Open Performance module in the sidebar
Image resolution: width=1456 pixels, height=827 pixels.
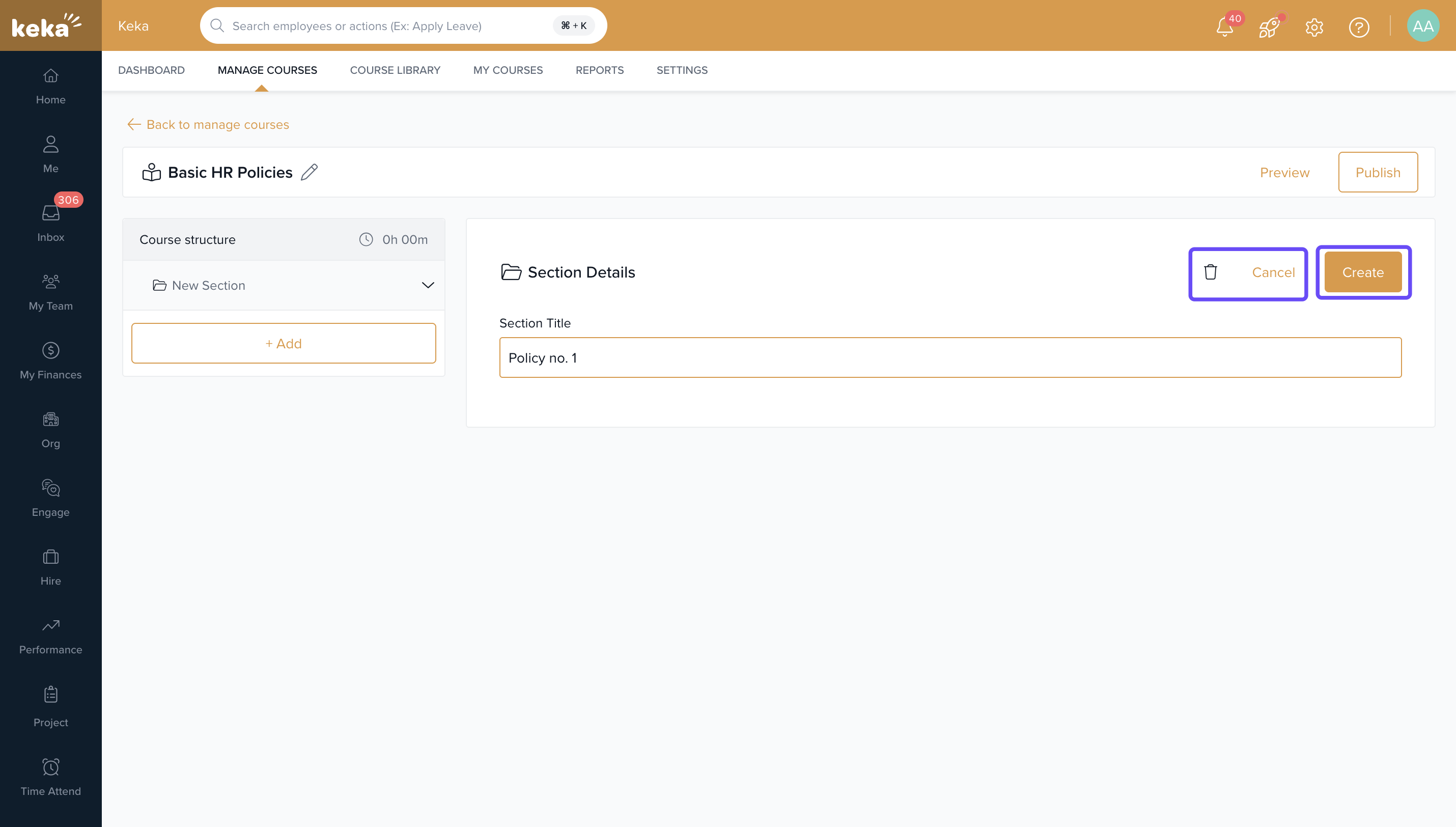[x=50, y=636]
